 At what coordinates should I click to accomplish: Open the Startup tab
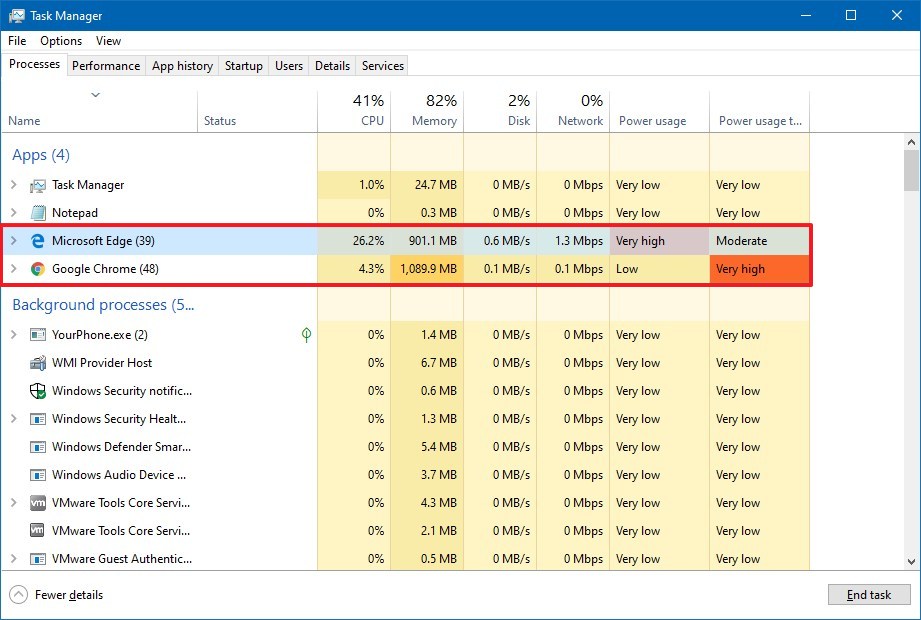click(243, 66)
